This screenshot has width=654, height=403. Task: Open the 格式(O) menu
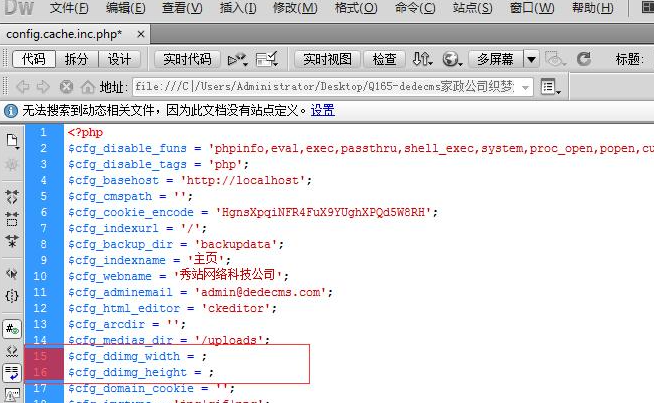tap(356, 8)
